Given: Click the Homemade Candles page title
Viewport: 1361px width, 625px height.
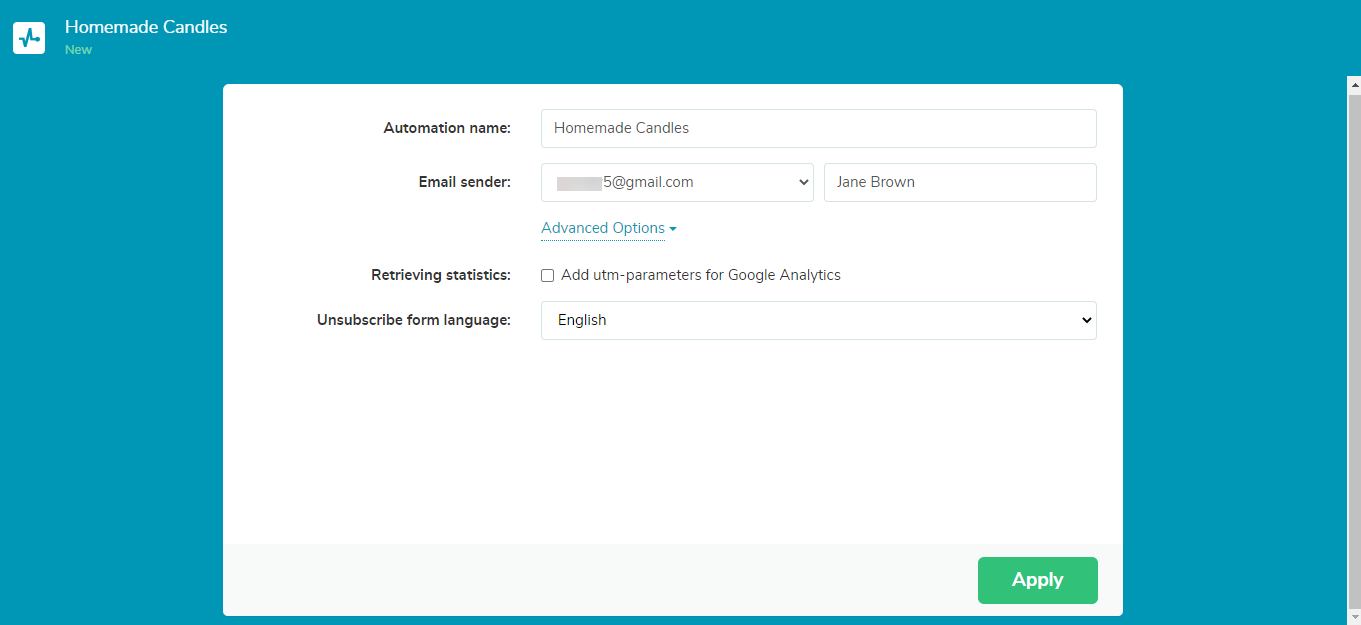Looking at the screenshot, I should pyautogui.click(x=146, y=27).
